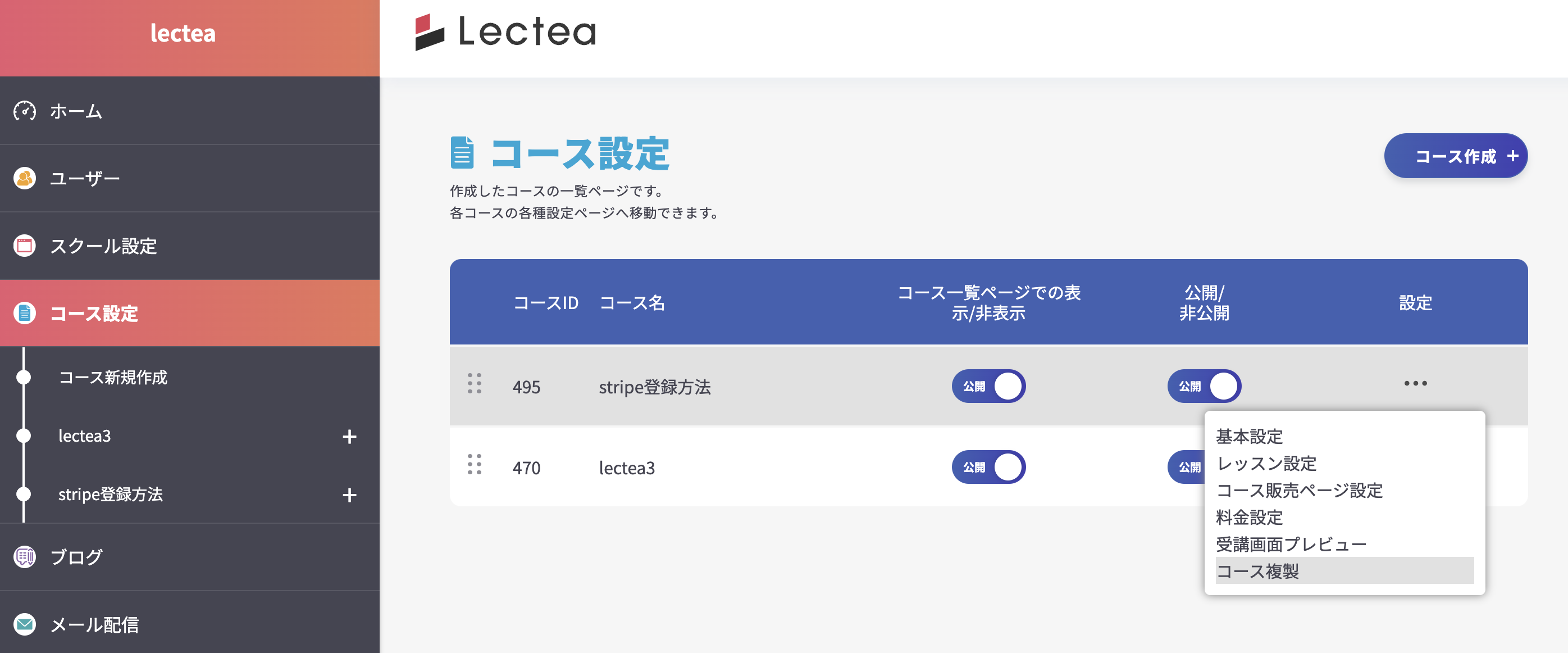Toggle list-page visibility for stripe登録方法
This screenshot has height=653, width=1568.
coord(988,386)
